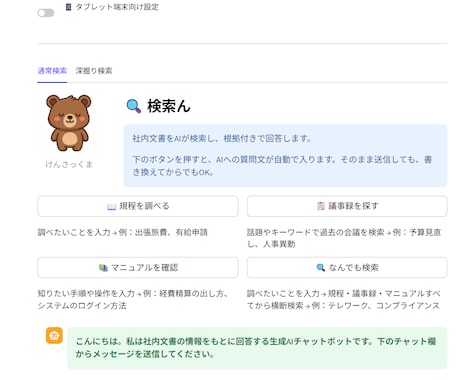This screenshot has height=380, width=460.
Task: Click the hint mentioning テレワーク、コンプライアンス
Action: 343,299
